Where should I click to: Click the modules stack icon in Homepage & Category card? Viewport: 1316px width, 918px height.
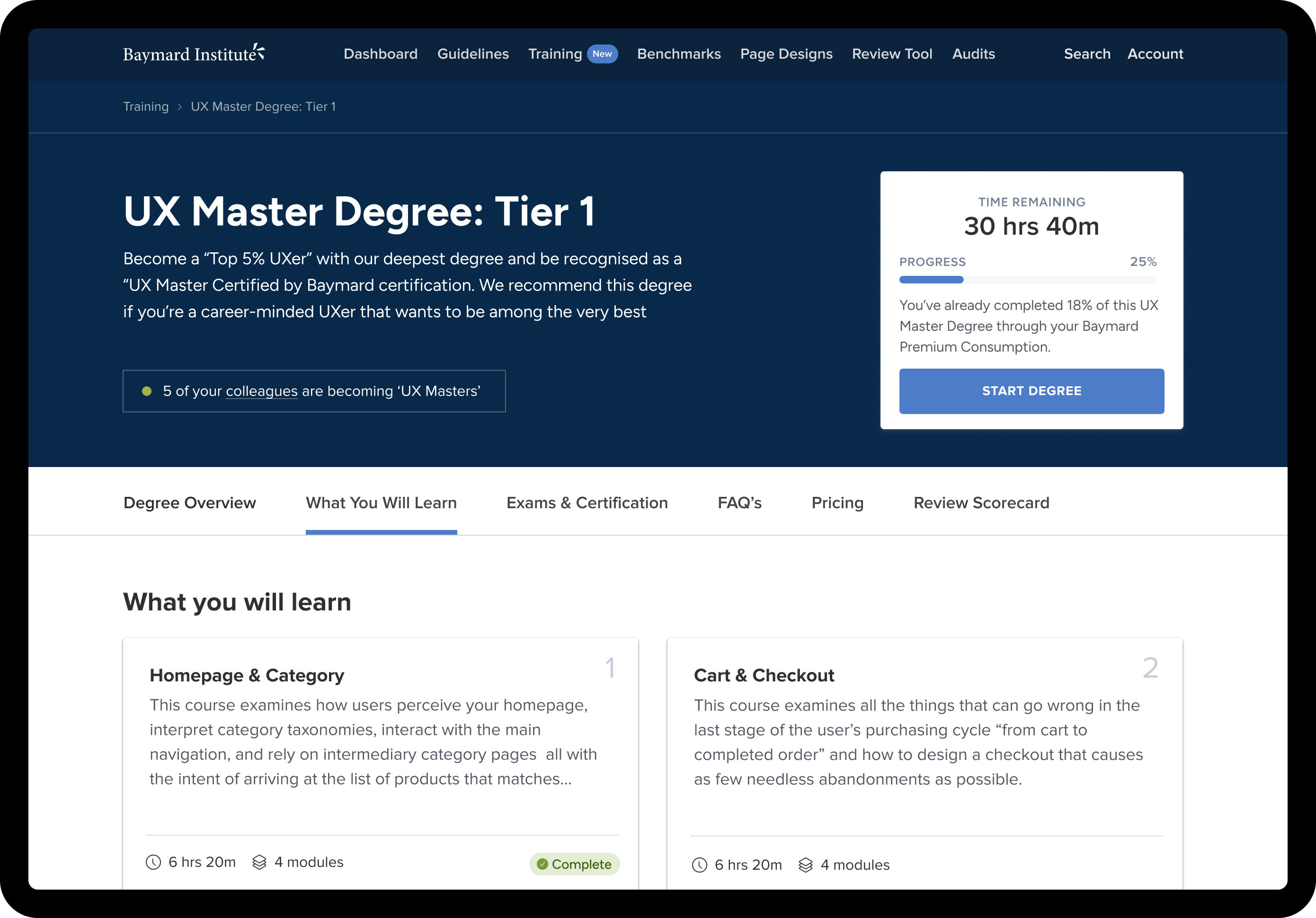[x=259, y=862]
